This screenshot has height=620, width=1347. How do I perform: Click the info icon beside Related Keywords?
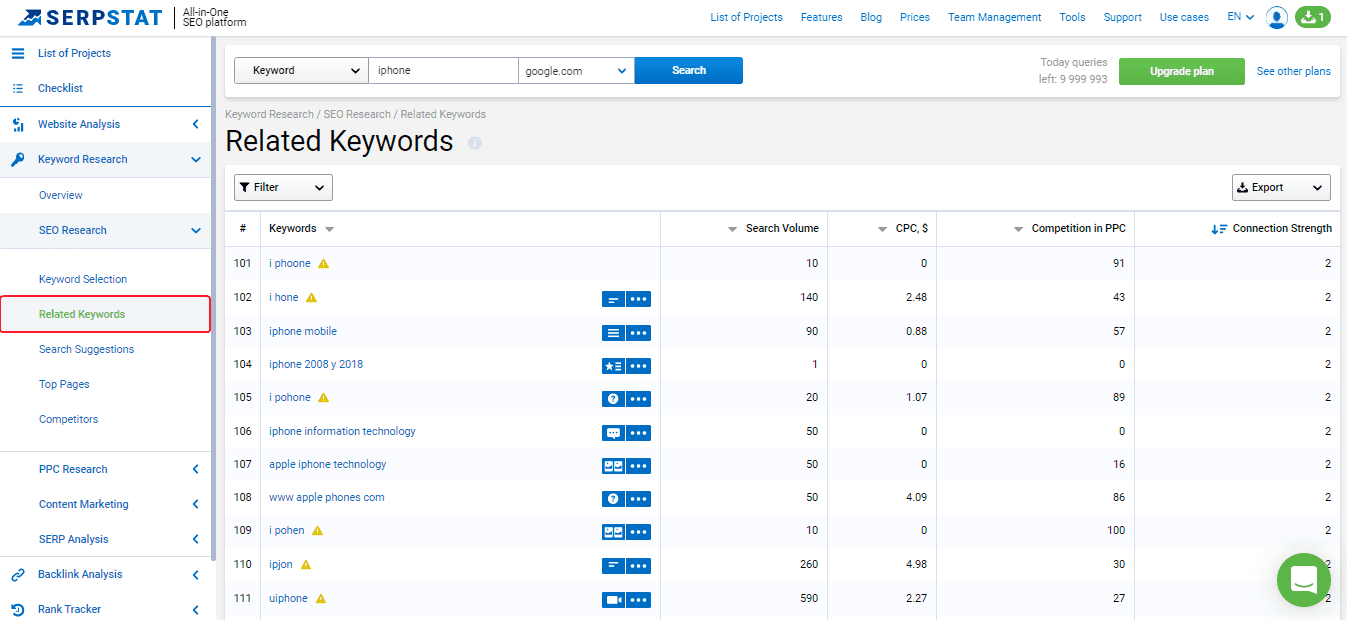(x=475, y=143)
